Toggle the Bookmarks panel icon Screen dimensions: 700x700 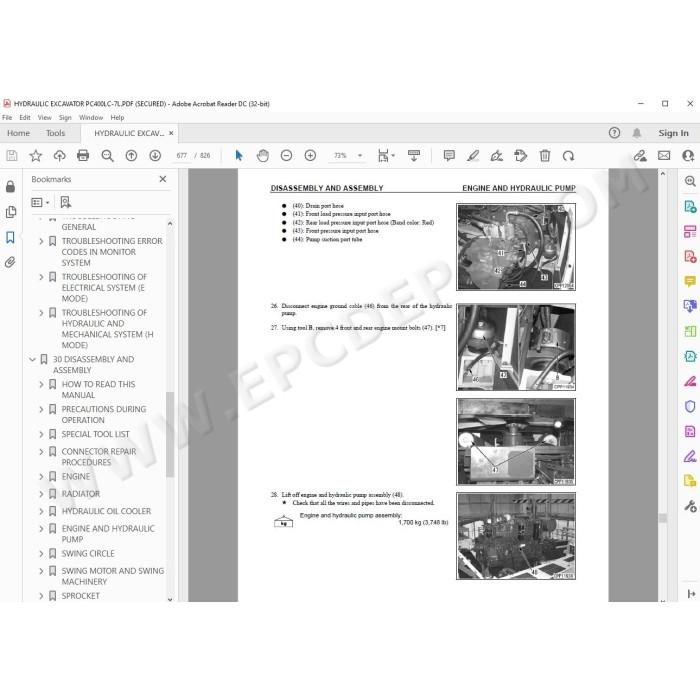tap(11, 237)
